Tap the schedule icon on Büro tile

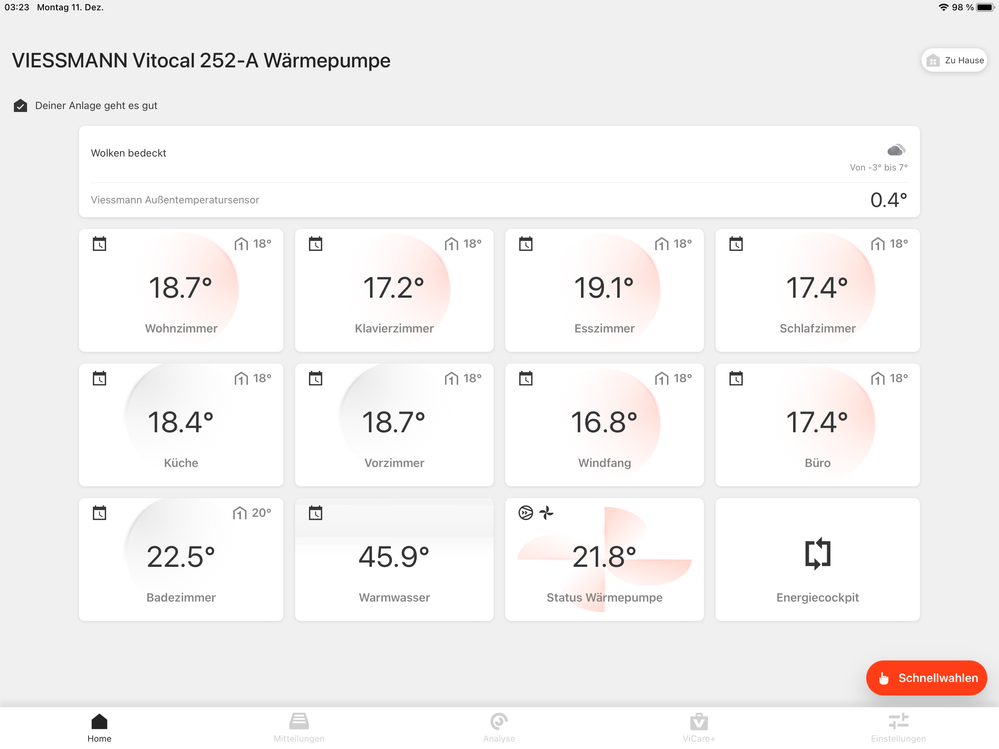pos(736,378)
